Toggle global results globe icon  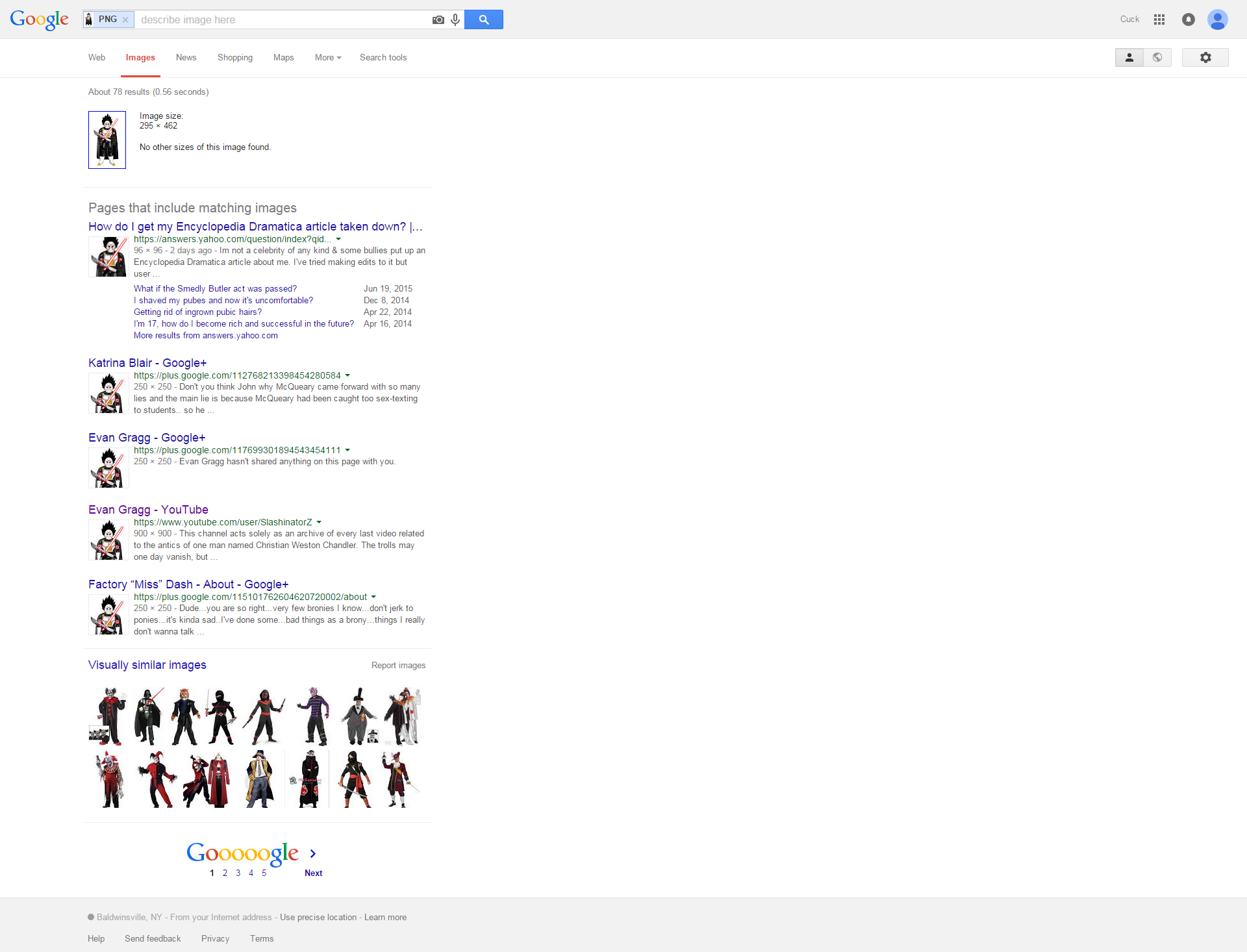tap(1157, 58)
